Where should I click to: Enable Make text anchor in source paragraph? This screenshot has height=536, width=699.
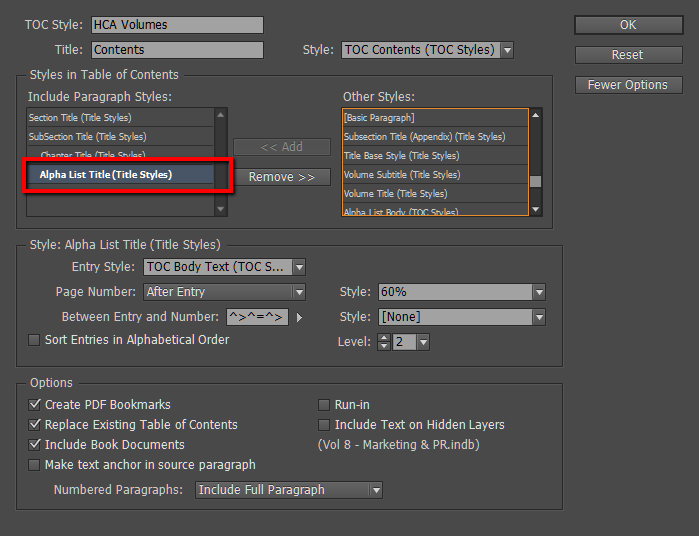34,465
